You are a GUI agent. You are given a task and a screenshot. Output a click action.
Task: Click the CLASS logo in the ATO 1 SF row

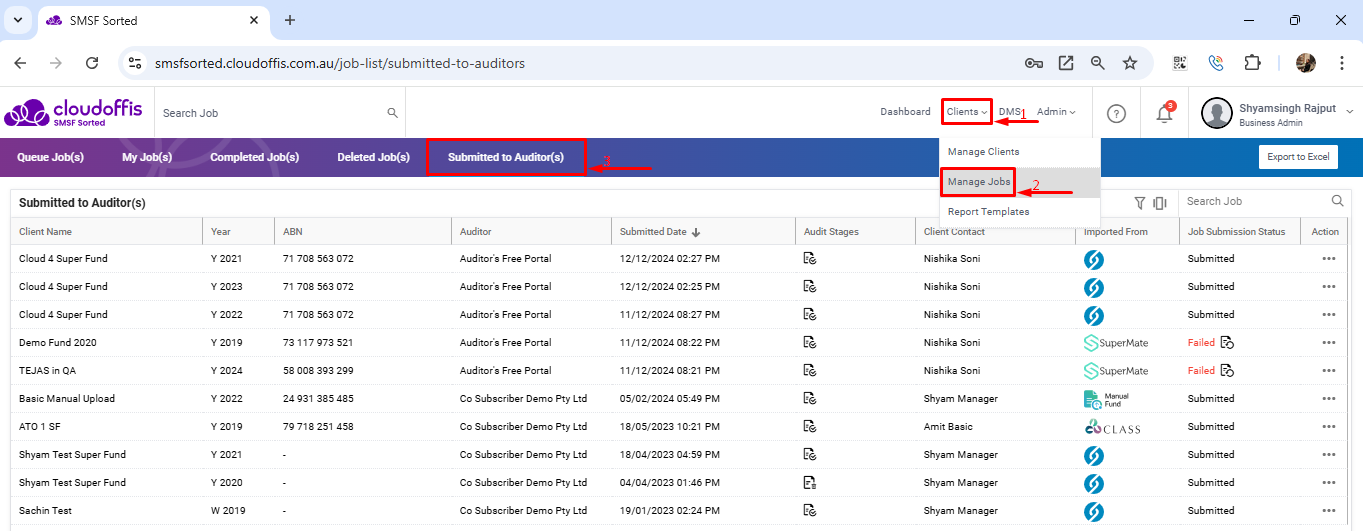(1112, 427)
